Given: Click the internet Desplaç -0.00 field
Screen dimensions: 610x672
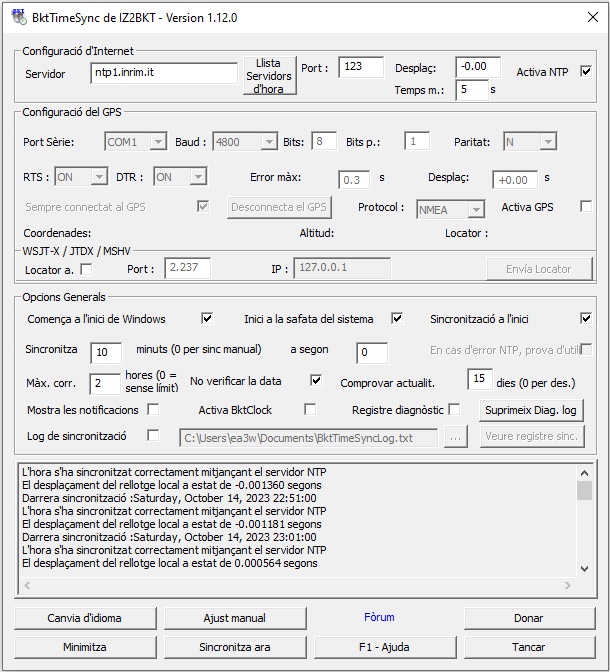Looking at the screenshot, I should (478, 67).
